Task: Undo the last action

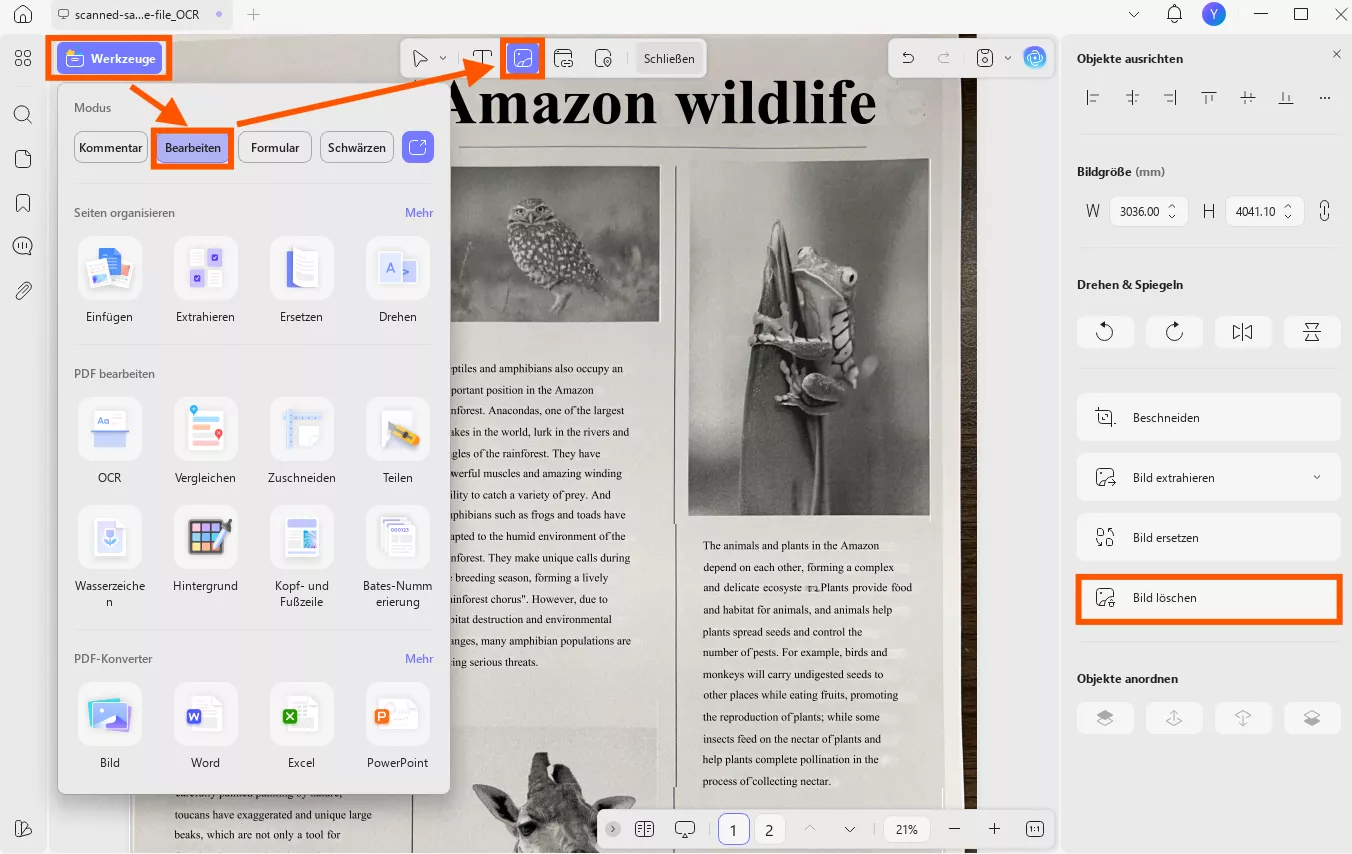Action: point(908,58)
